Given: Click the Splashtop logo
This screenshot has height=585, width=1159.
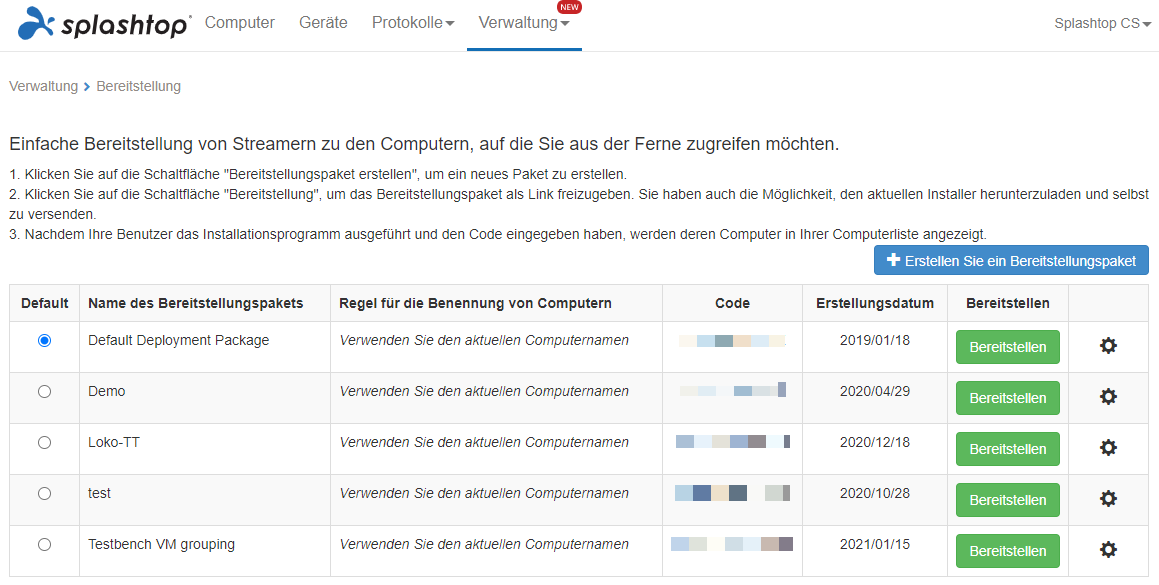Looking at the screenshot, I should tap(104, 24).
